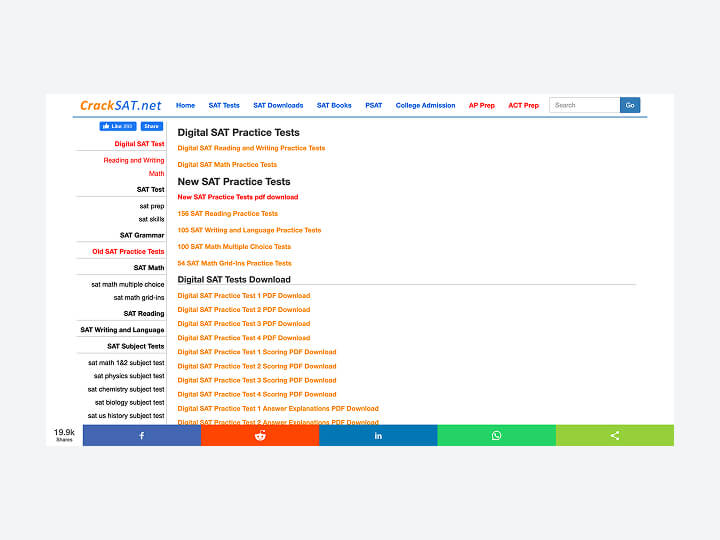Select SAT Grammar in sidebar

tap(142, 236)
